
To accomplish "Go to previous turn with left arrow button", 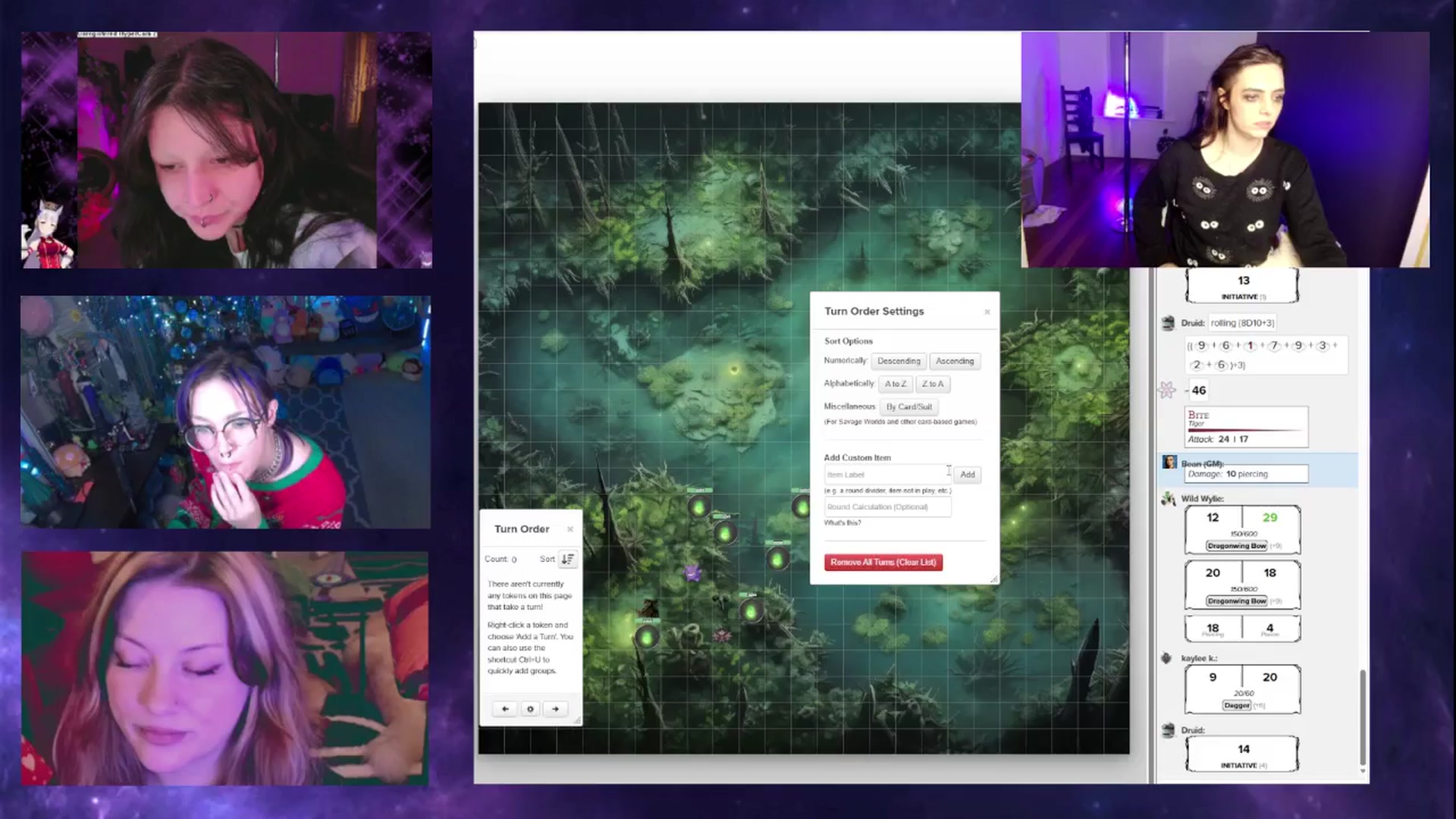I will click(x=505, y=709).
